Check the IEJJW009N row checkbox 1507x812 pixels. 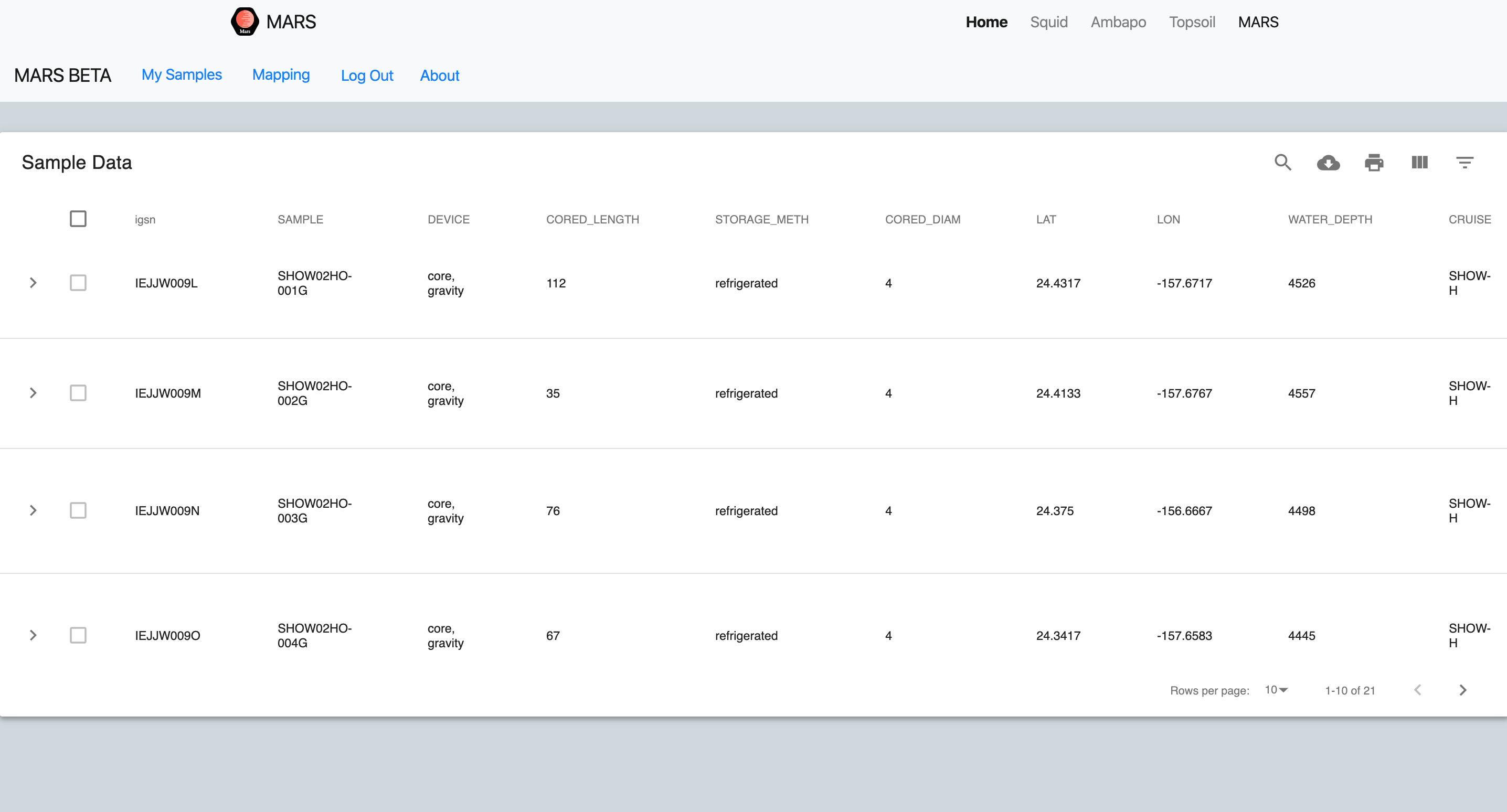tap(78, 511)
